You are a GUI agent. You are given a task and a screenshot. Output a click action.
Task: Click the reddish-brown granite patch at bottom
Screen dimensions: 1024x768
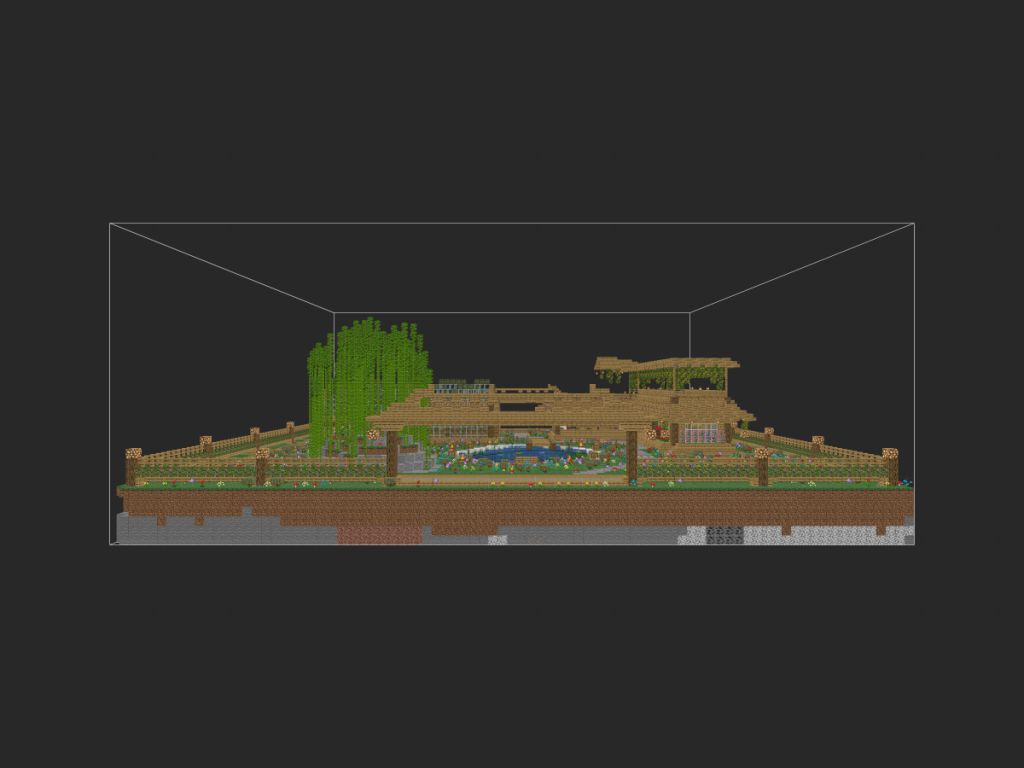(x=379, y=536)
